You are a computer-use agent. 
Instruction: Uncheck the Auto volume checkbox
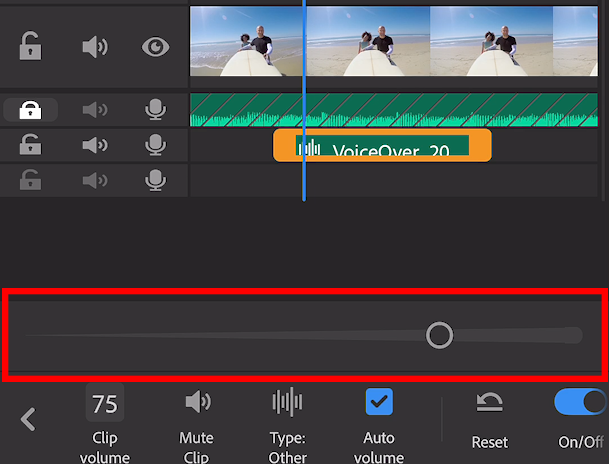tap(379, 401)
